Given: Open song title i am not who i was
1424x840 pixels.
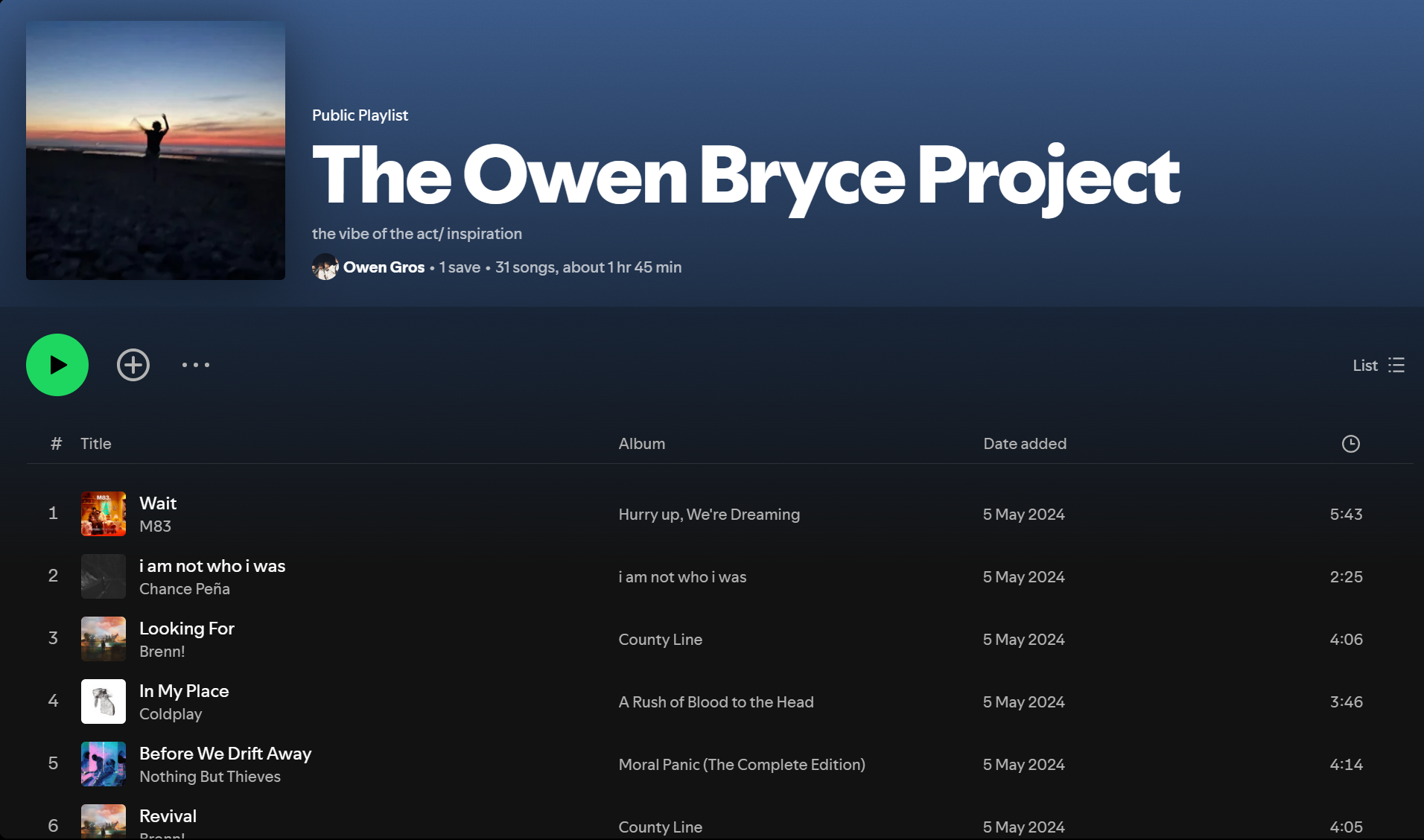Looking at the screenshot, I should (212, 566).
